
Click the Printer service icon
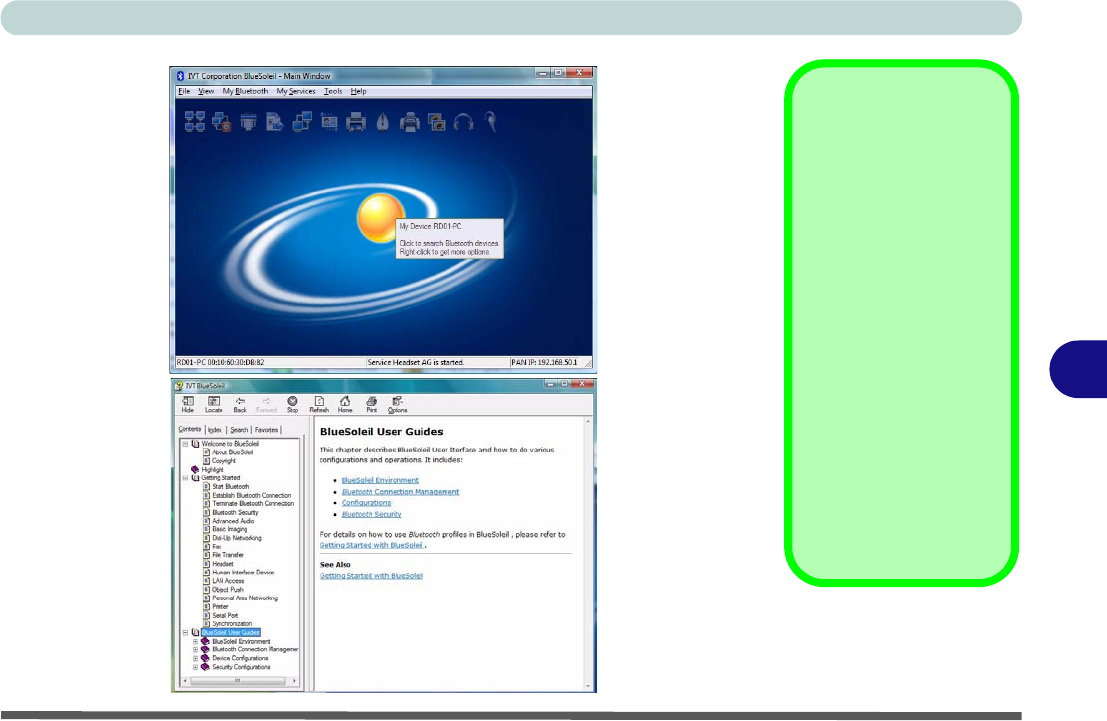point(356,121)
